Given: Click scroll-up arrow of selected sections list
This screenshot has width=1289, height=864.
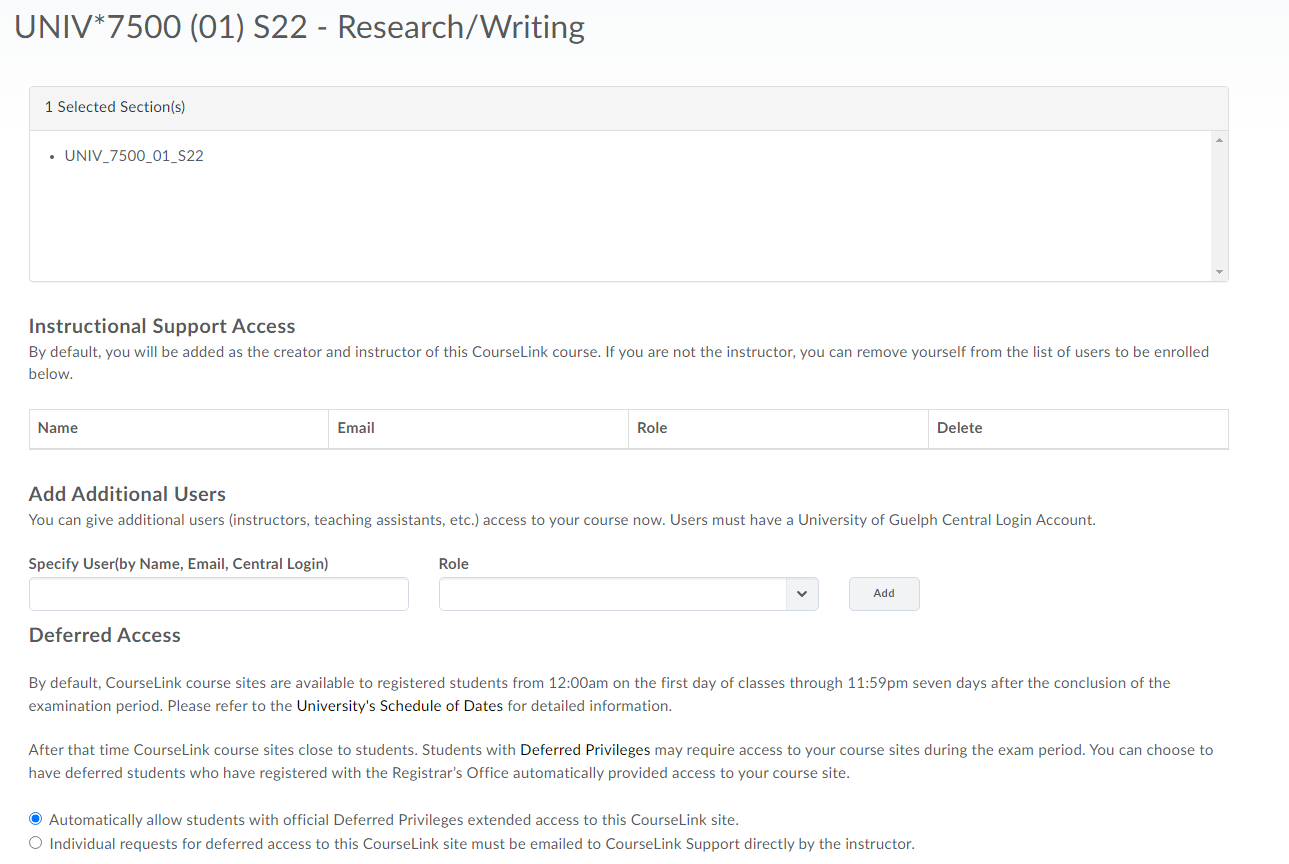Looking at the screenshot, I should (1218, 140).
